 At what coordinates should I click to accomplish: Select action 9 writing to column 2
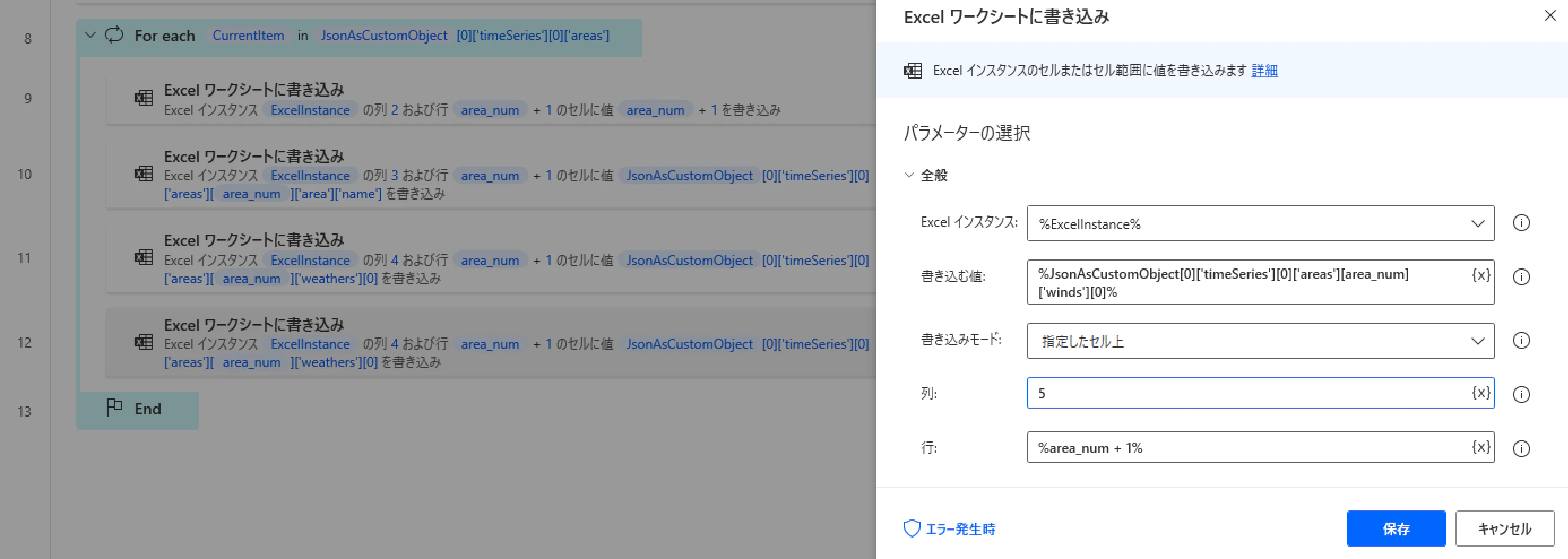[x=491, y=99]
